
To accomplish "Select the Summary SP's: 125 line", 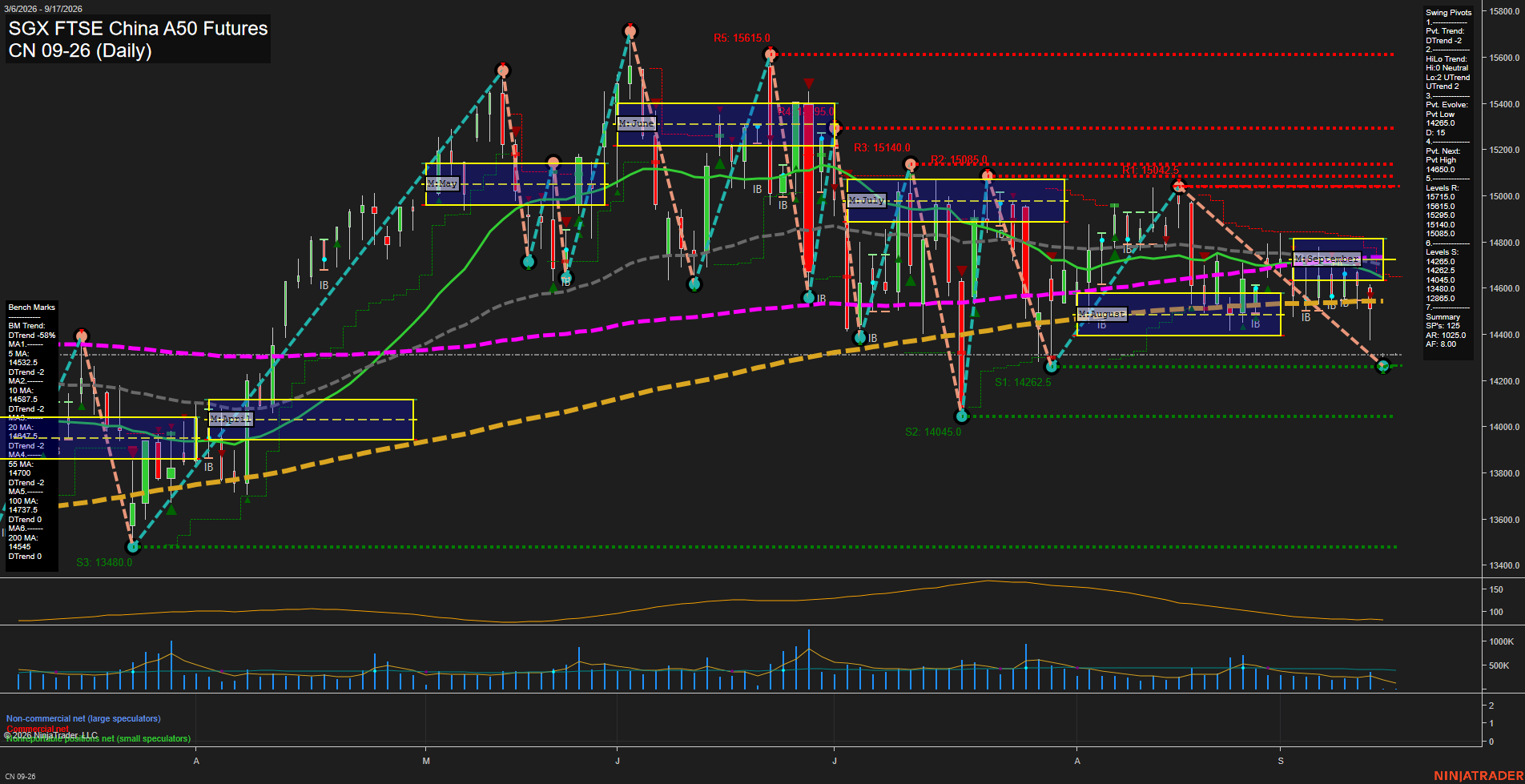I will [x=1443, y=326].
